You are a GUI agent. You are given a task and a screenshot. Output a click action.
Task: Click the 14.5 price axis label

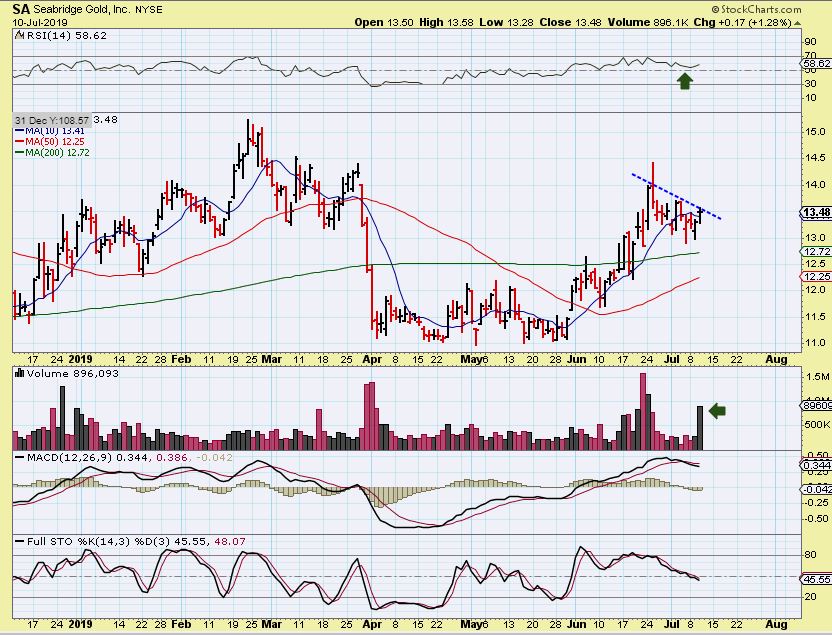coord(814,158)
